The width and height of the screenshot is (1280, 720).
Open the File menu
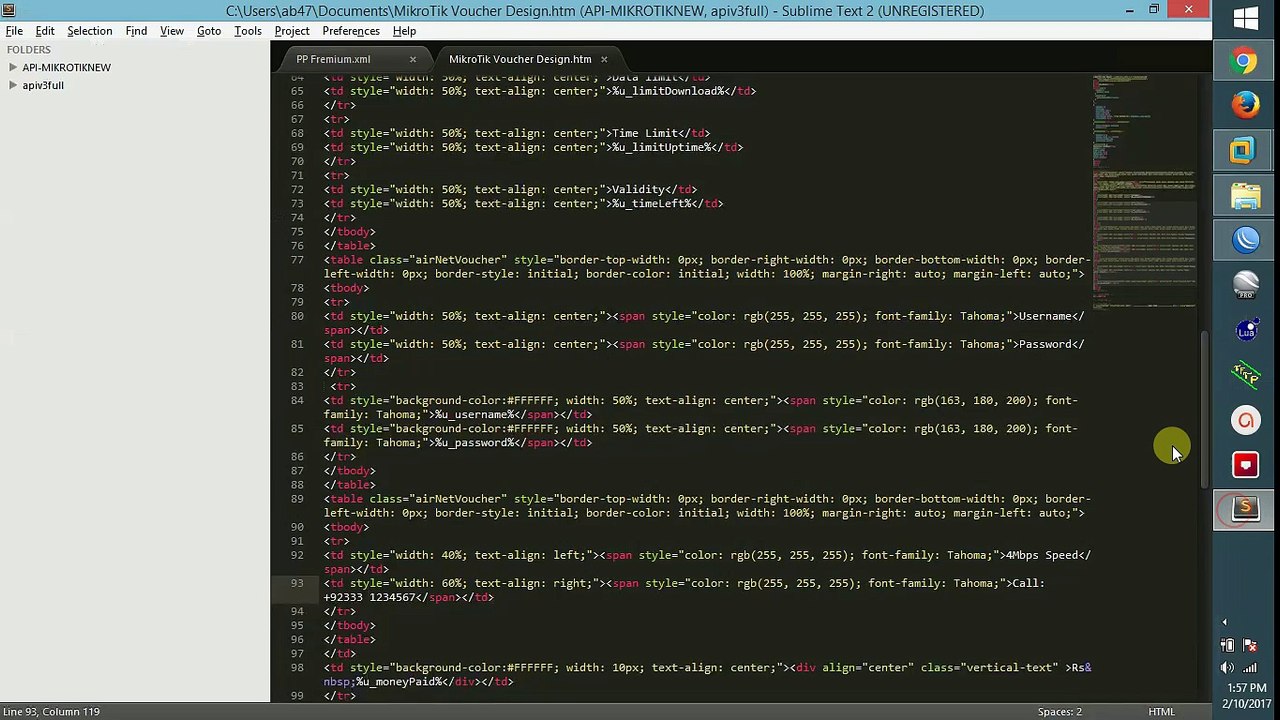click(14, 31)
